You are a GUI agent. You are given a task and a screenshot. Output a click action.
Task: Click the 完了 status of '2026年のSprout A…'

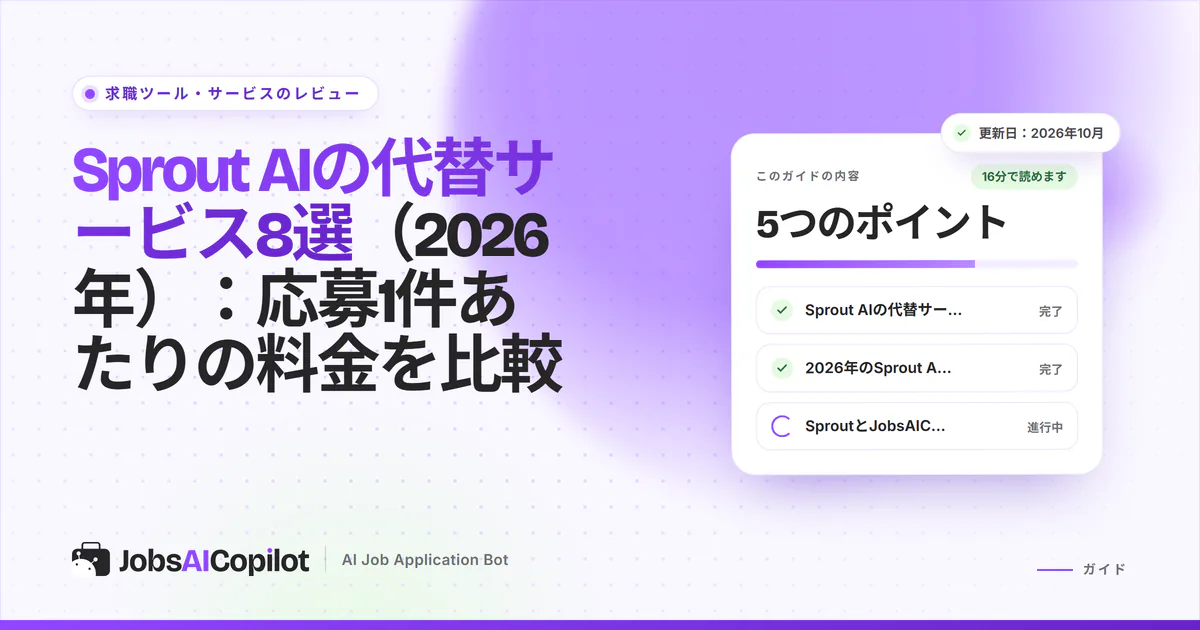[1050, 369]
